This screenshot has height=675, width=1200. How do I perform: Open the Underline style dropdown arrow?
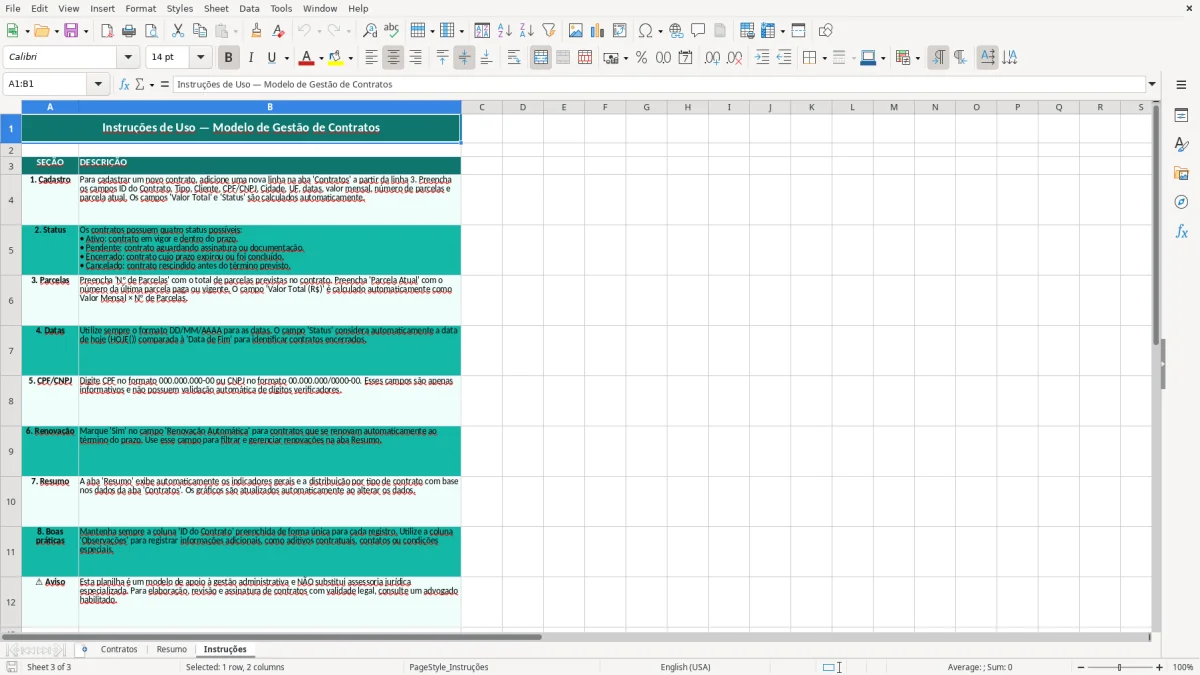point(286,58)
